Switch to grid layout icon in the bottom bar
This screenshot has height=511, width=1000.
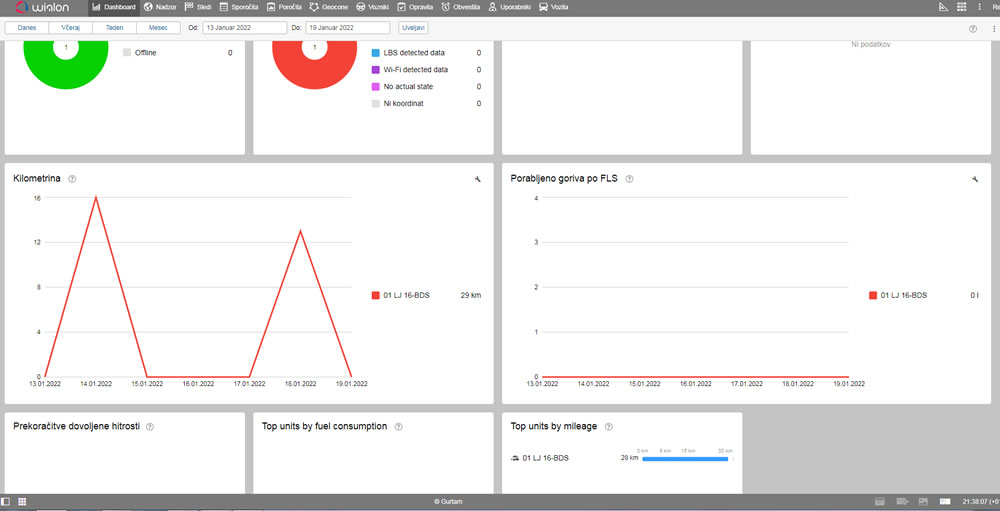click(x=22, y=502)
